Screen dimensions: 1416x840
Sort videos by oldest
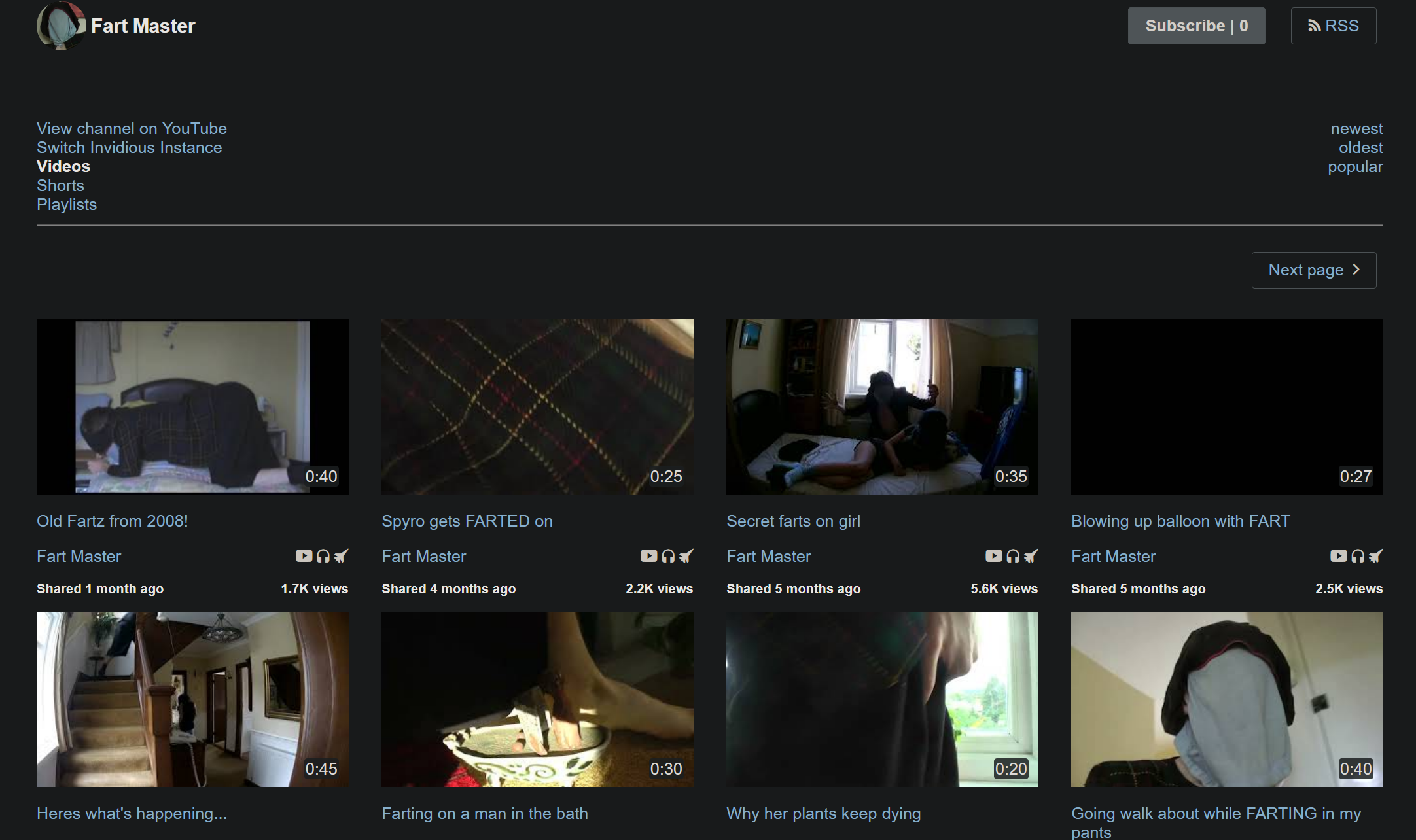1360,147
